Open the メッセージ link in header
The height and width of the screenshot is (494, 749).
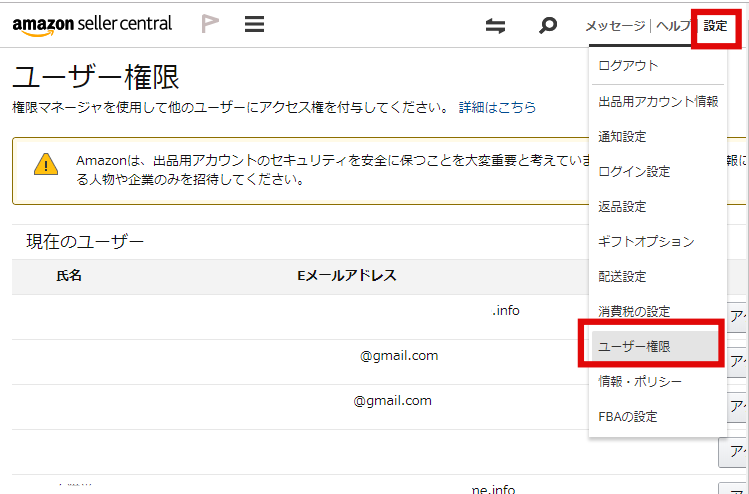(x=615, y=26)
